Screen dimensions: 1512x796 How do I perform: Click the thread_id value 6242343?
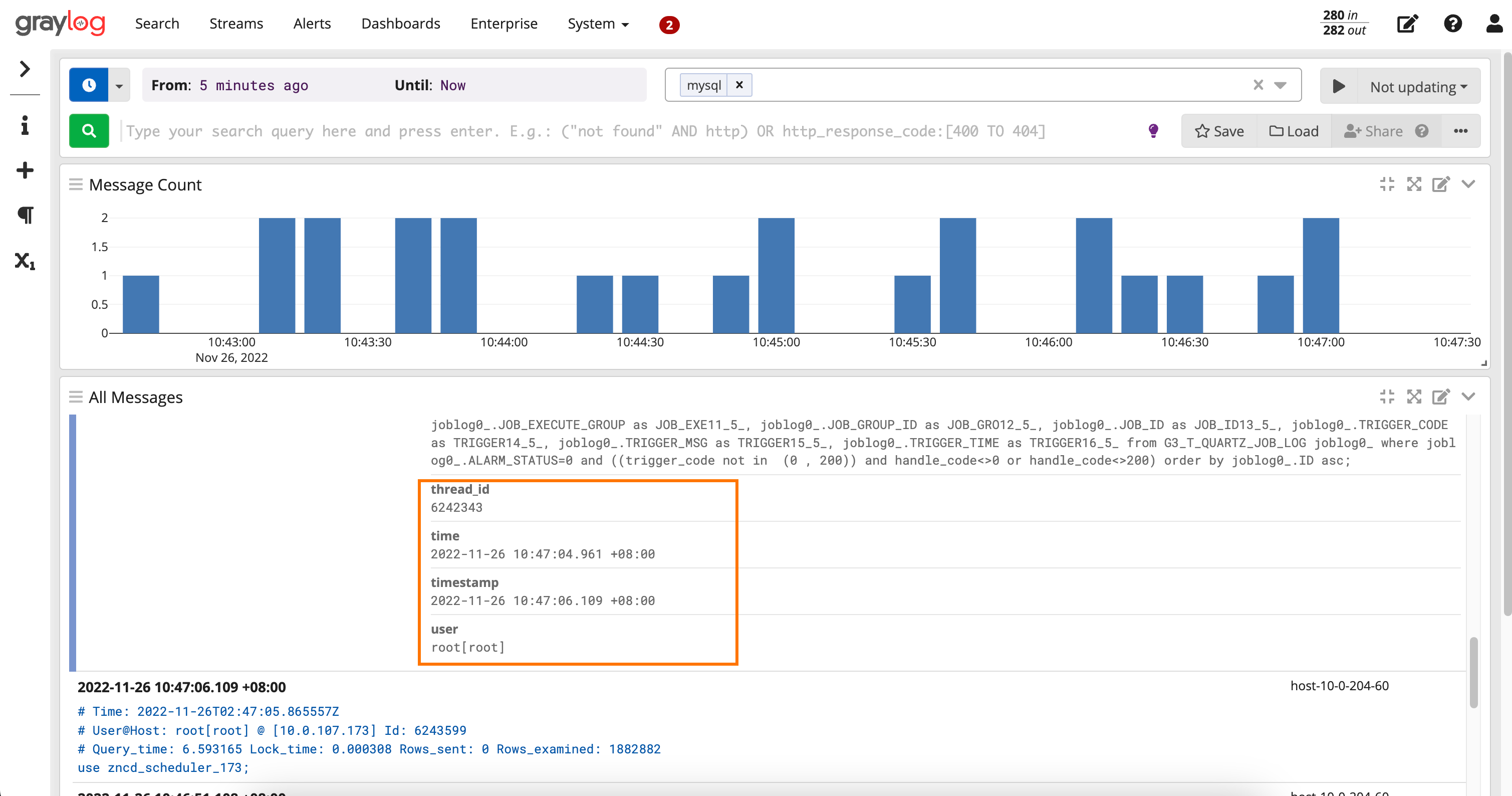coord(456,508)
